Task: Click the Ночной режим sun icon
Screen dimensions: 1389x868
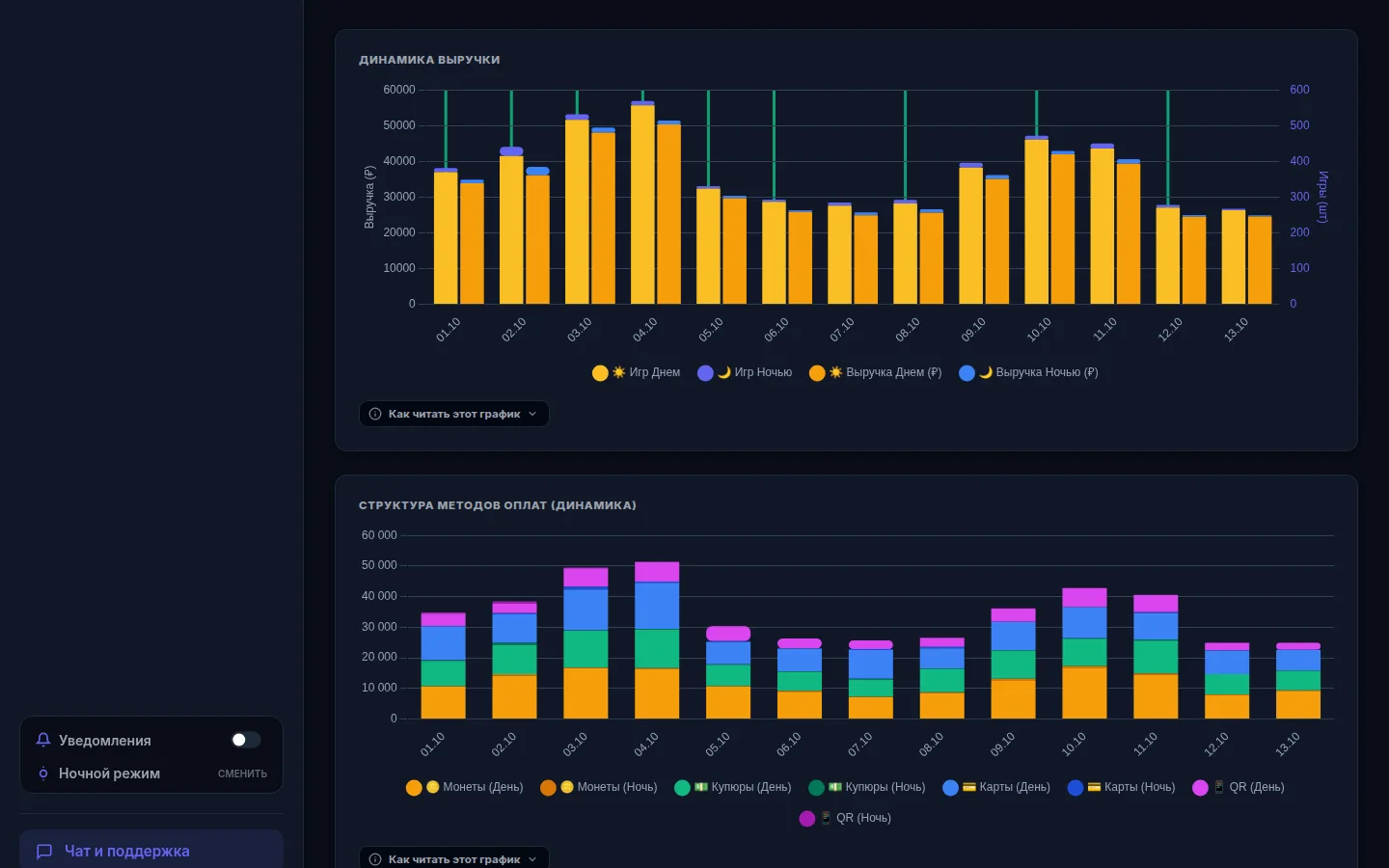Action: pyautogui.click(x=43, y=773)
